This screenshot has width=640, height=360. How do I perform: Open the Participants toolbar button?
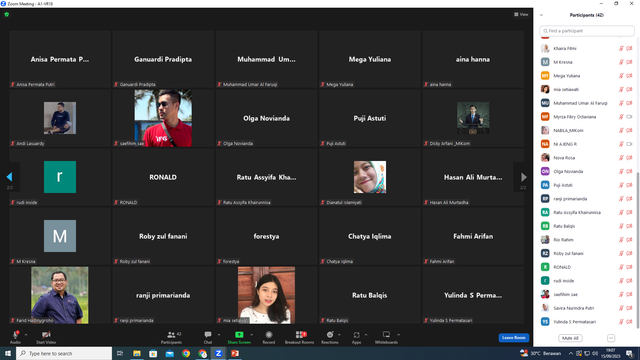click(x=171, y=337)
